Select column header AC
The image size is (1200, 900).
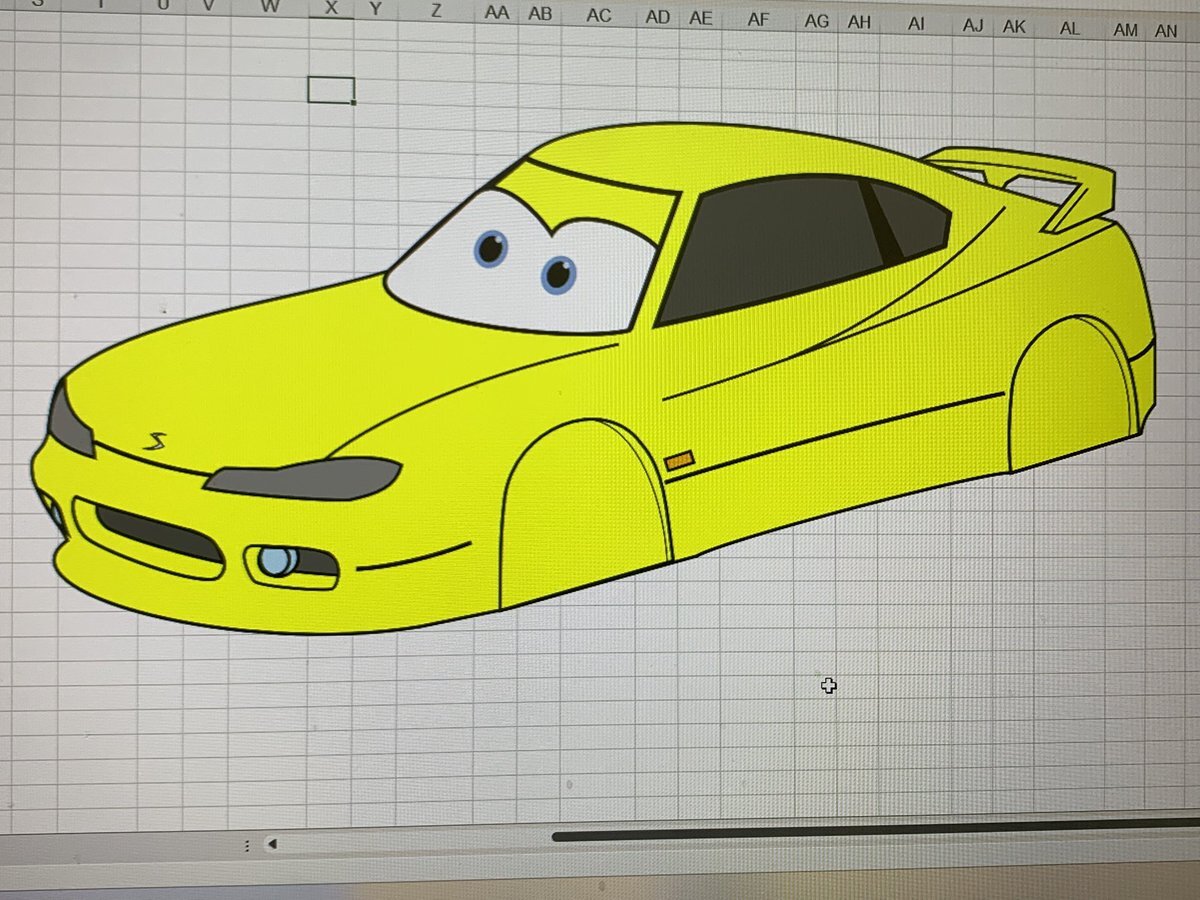(598, 16)
